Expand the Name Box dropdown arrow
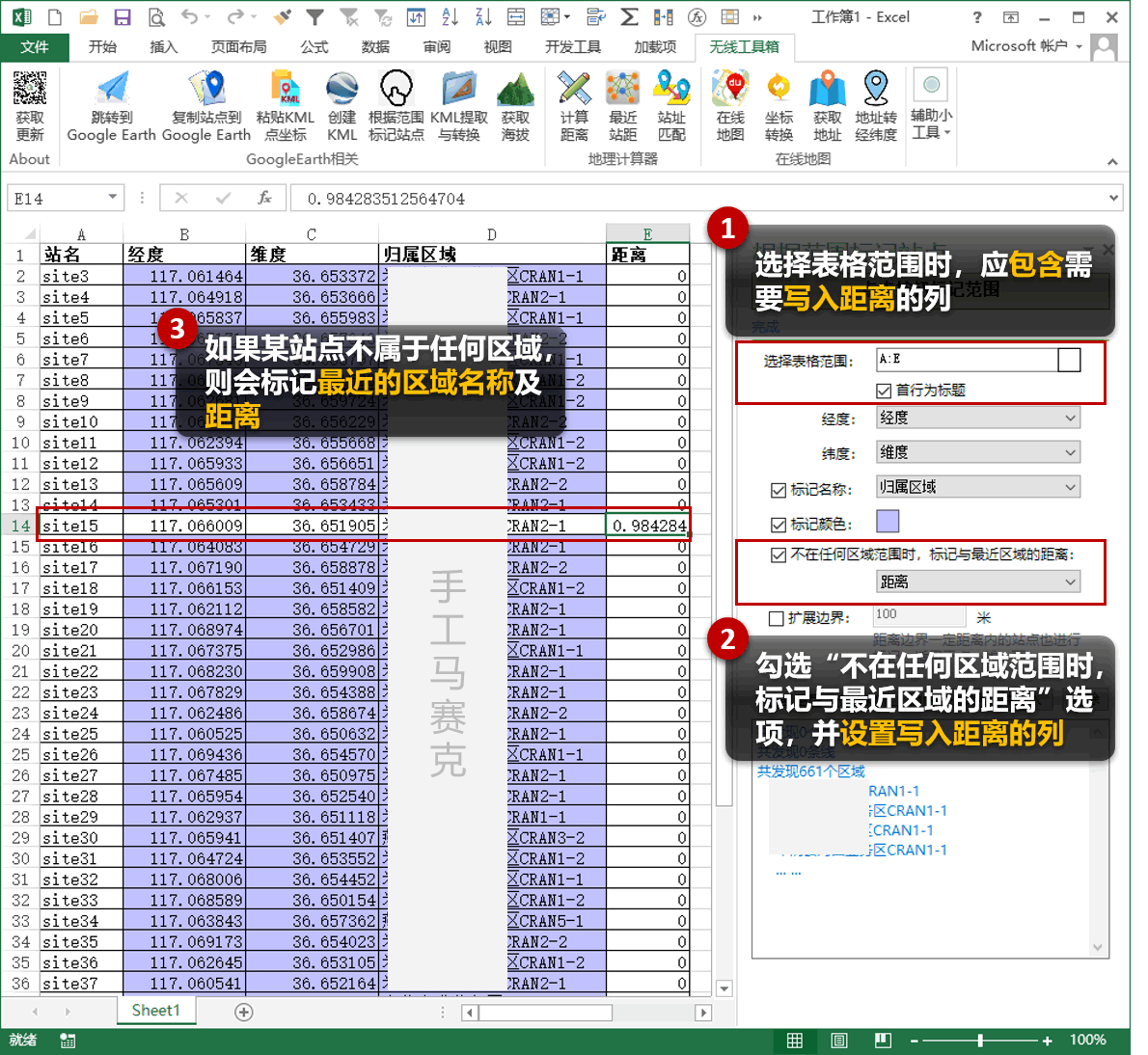This screenshot has height=1055, width=1148. click(112, 197)
